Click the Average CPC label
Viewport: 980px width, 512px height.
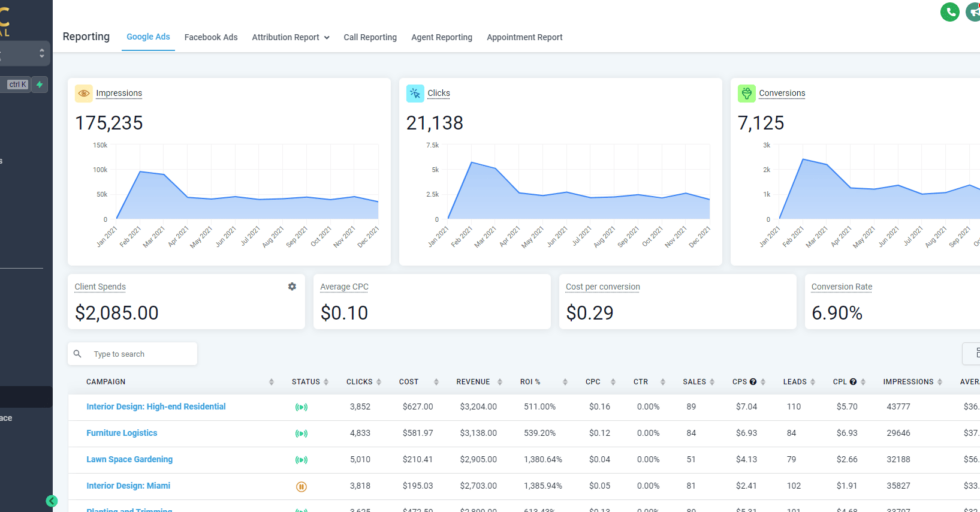[x=344, y=287]
